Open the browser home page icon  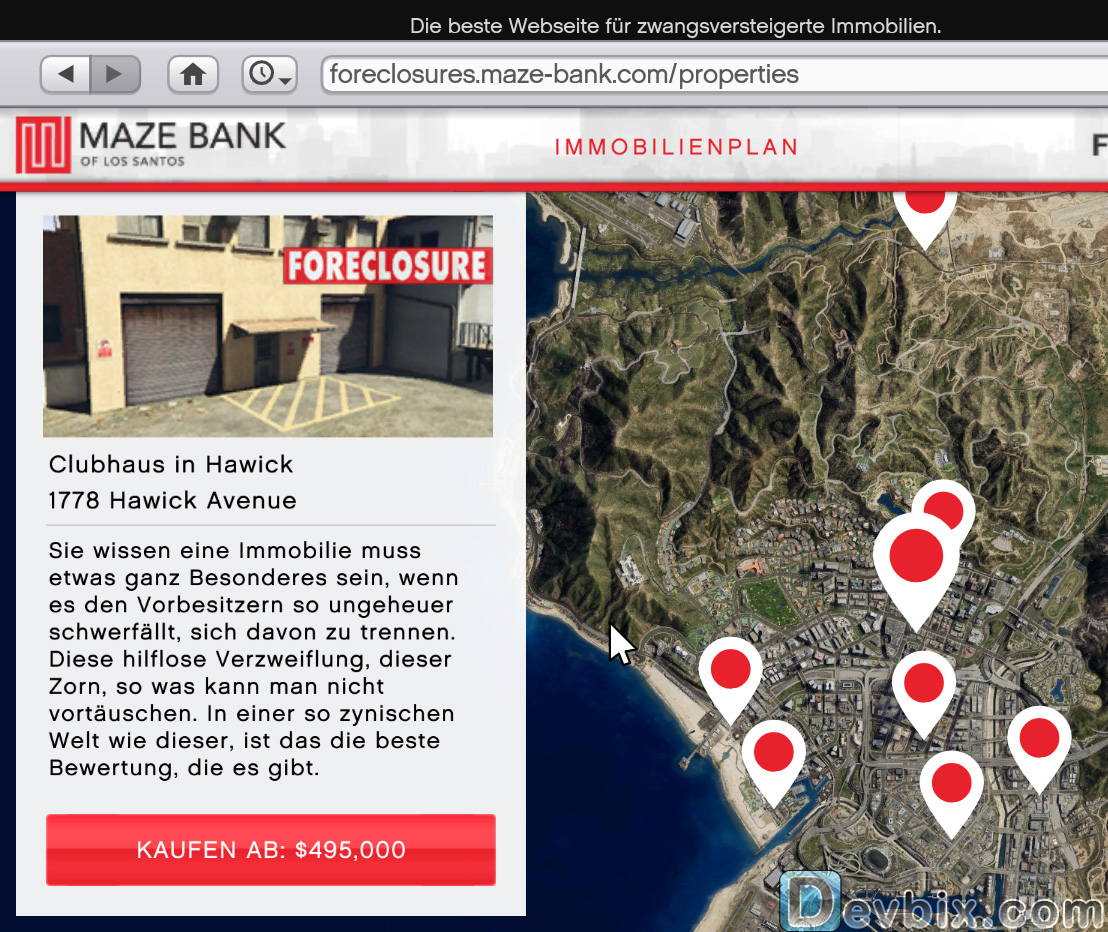[x=193, y=74]
